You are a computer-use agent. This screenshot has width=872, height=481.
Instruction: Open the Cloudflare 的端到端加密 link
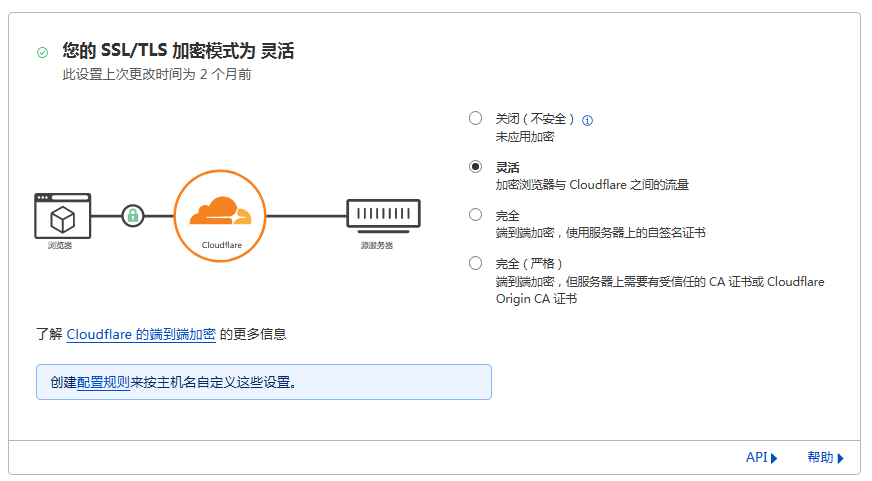point(141,334)
